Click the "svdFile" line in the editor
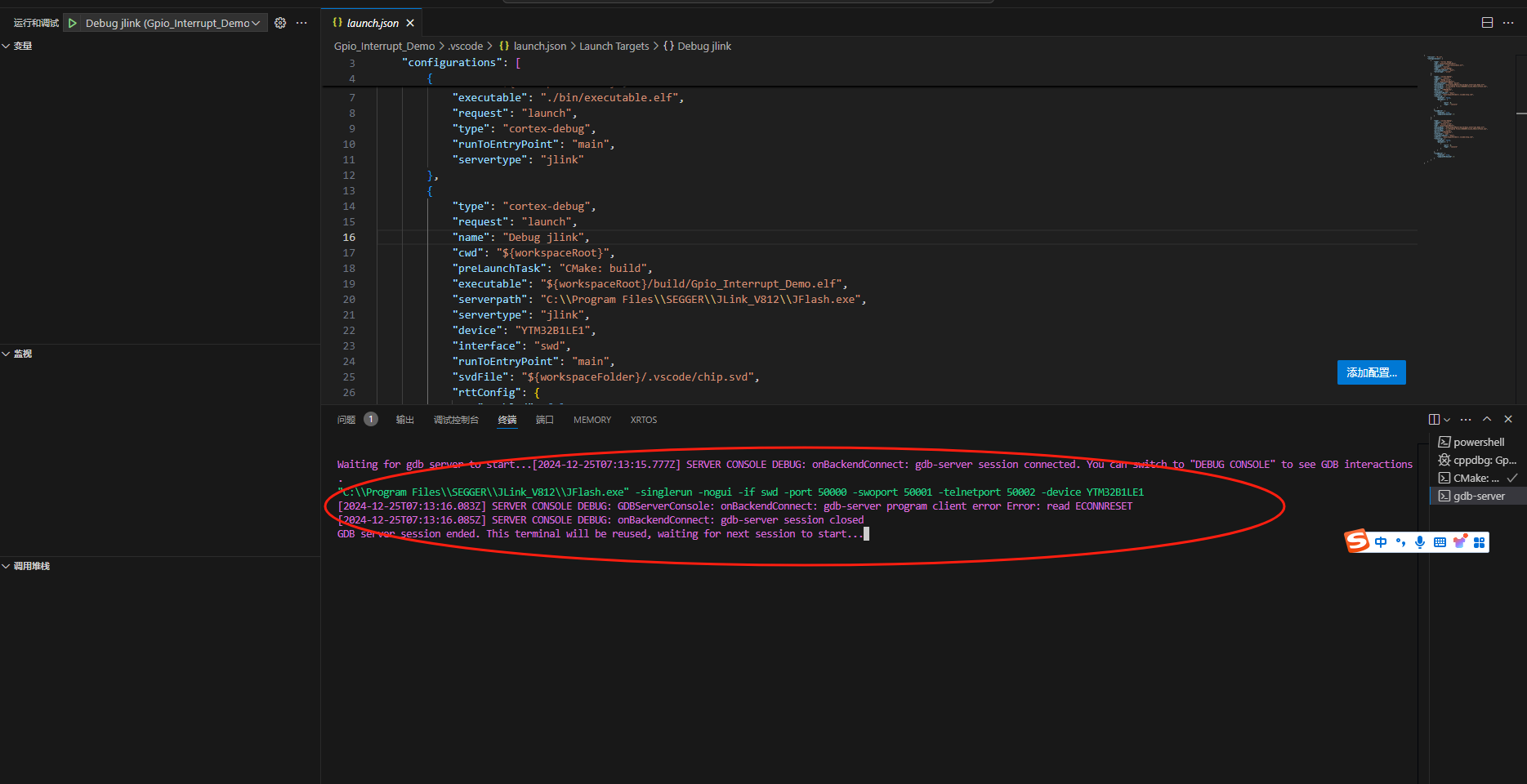The image size is (1527, 784). coord(605,376)
